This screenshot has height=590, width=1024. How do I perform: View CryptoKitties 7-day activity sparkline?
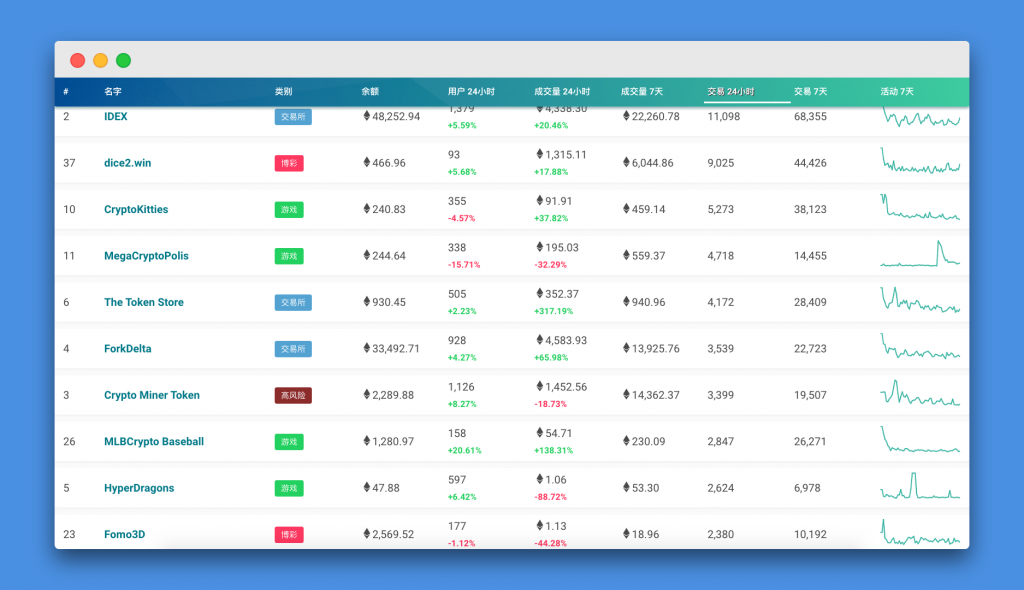[x=920, y=207]
